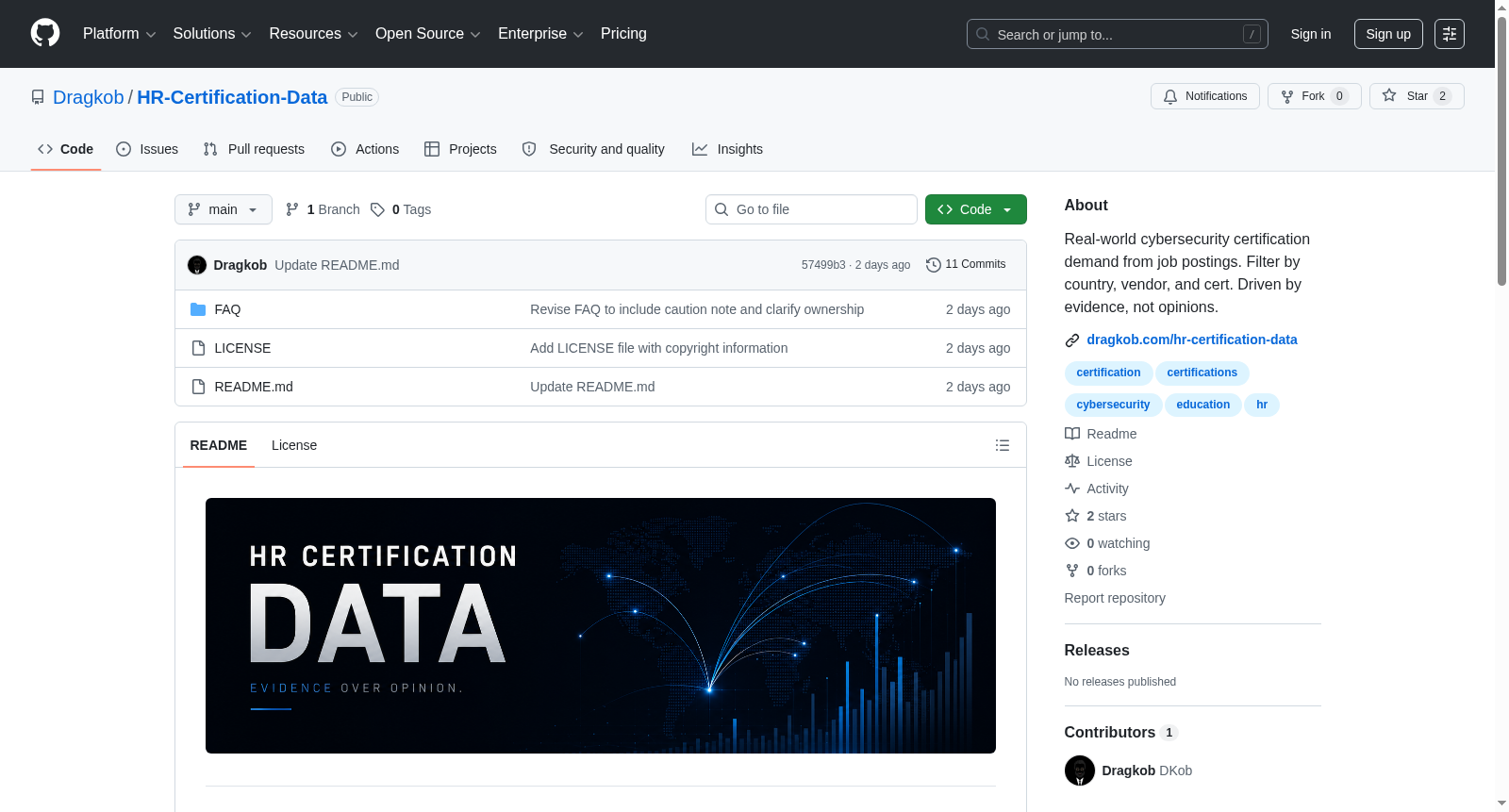Open the Releases heading link
This screenshot has height=812, width=1509.
[x=1097, y=650]
